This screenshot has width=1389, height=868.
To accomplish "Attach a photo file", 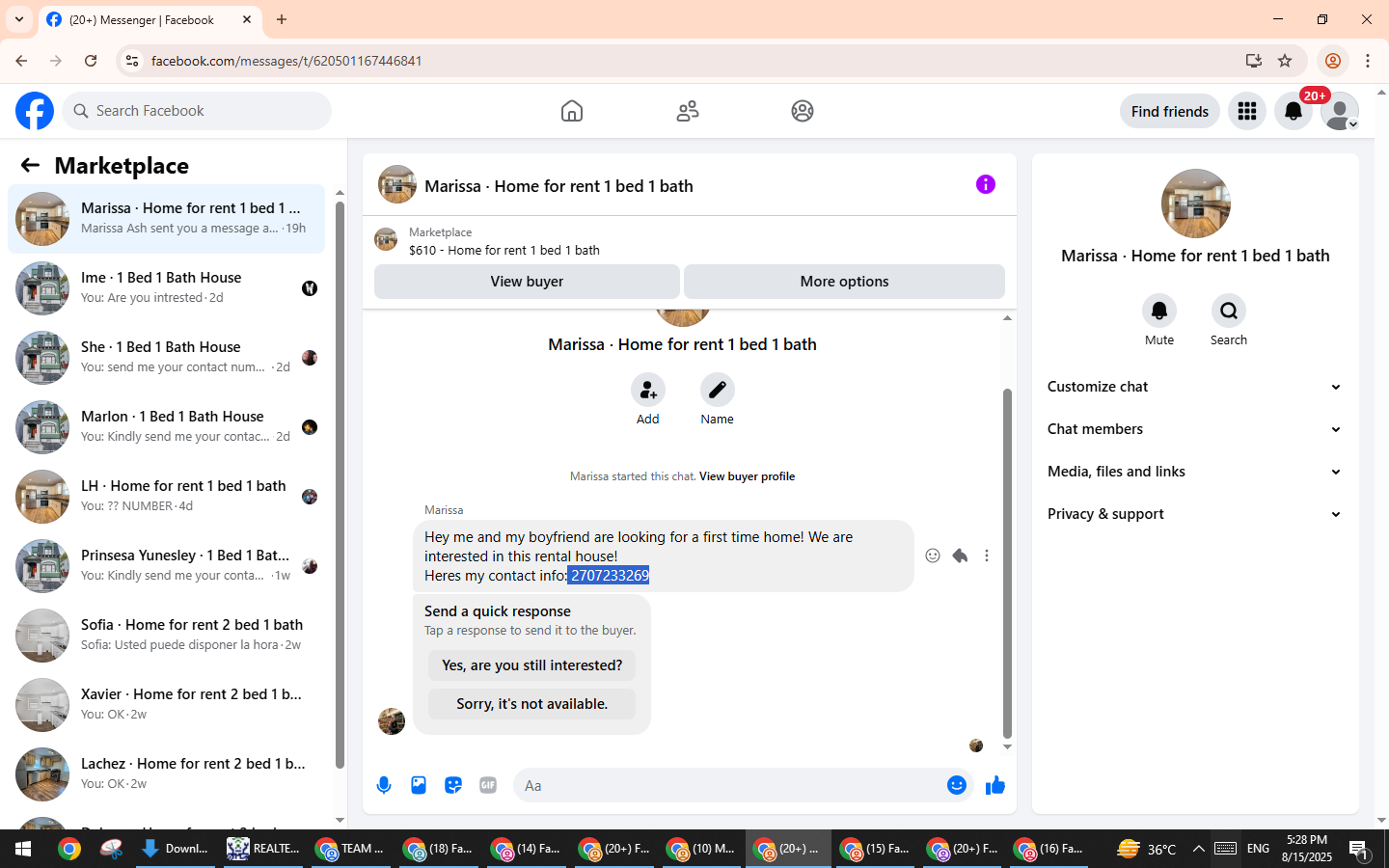I will pos(419,785).
